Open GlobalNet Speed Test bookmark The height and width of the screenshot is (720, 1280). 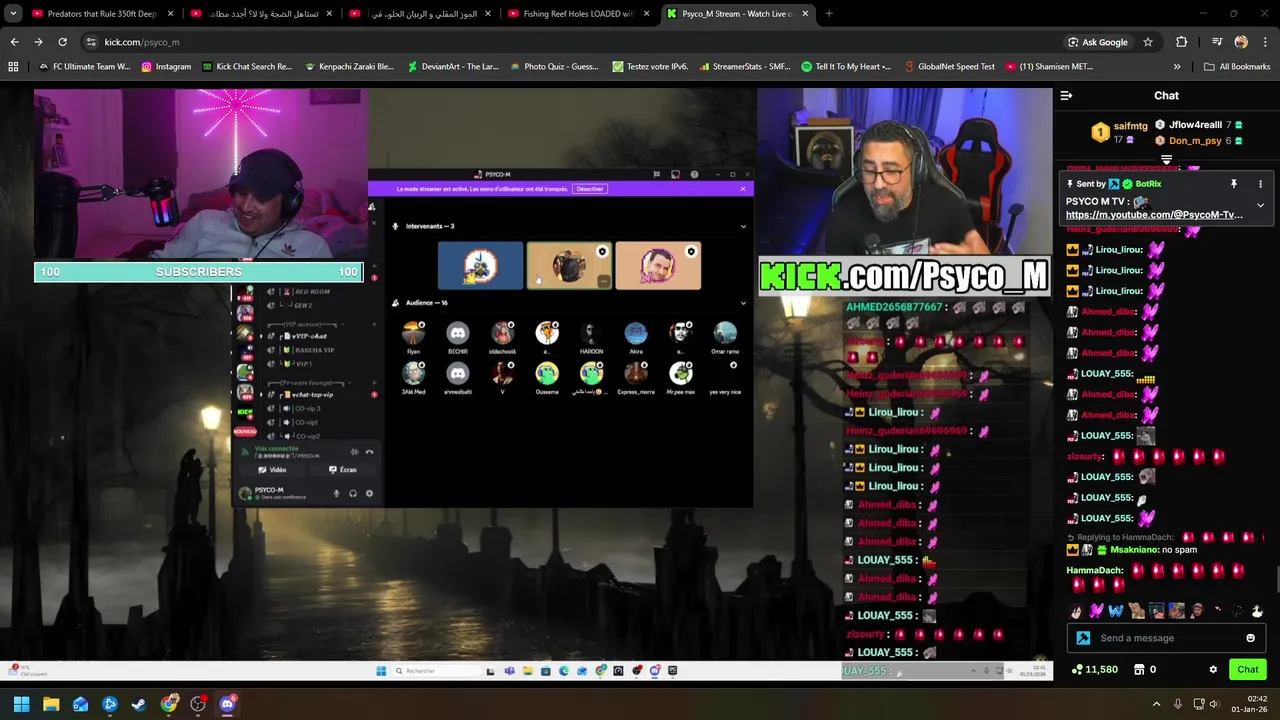coord(949,67)
